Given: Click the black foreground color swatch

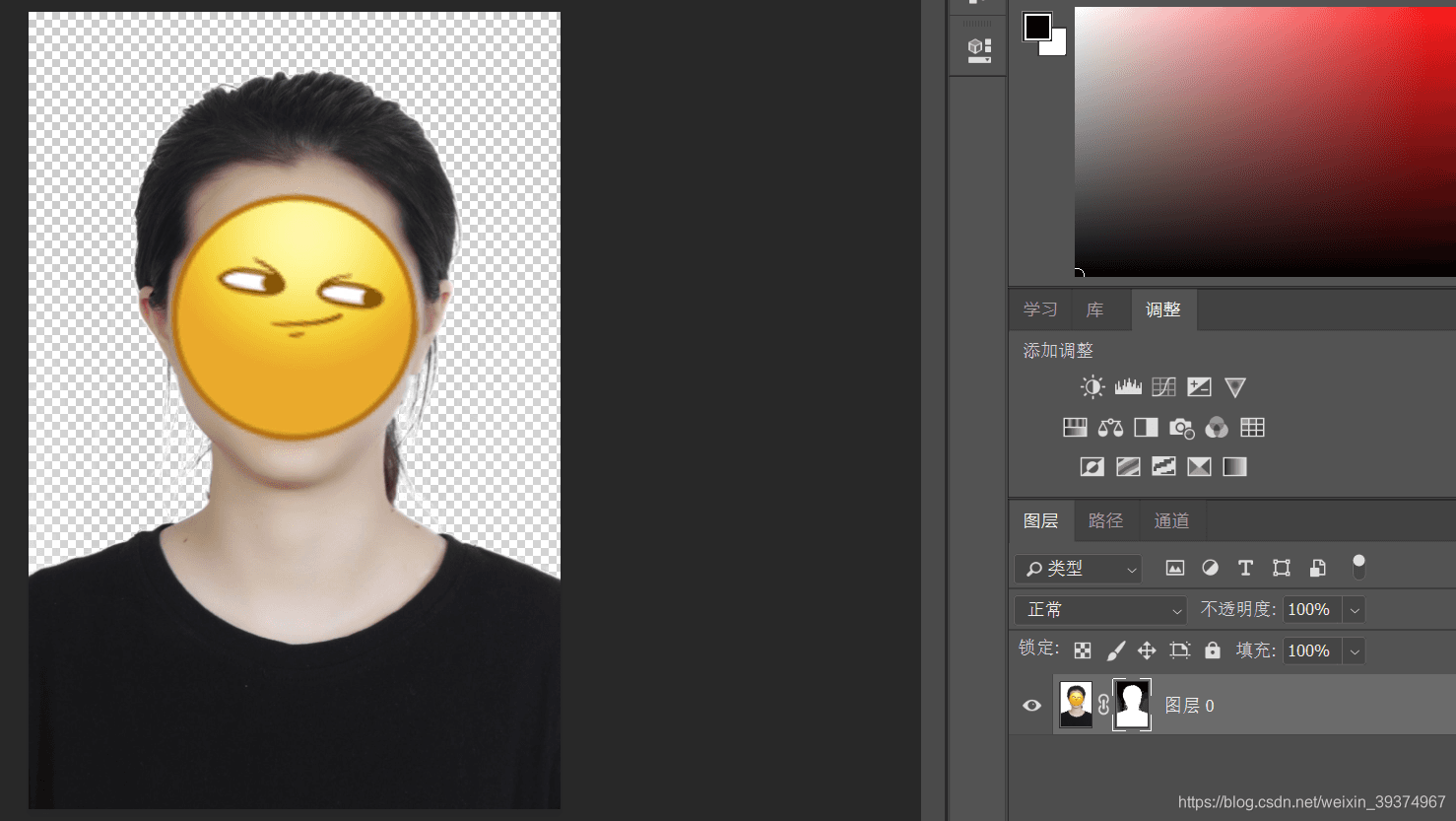Looking at the screenshot, I should point(1036,27).
